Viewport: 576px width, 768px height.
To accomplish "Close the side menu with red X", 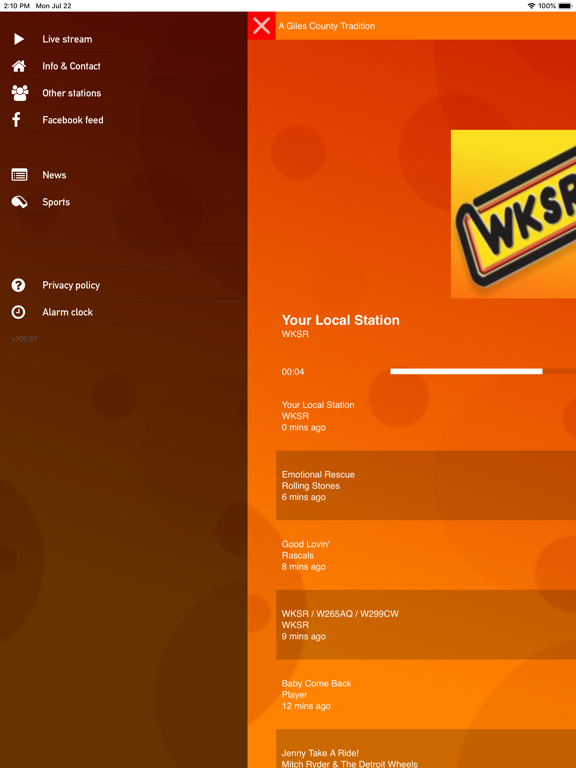I will [262, 25].
